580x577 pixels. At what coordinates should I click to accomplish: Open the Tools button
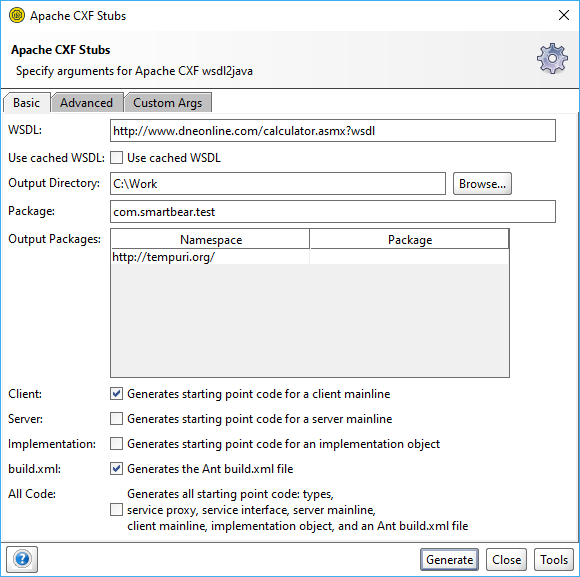(554, 560)
